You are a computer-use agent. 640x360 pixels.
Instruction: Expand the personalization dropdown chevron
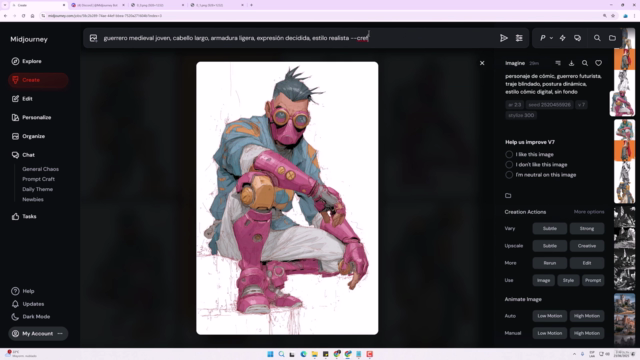[x=551, y=38]
